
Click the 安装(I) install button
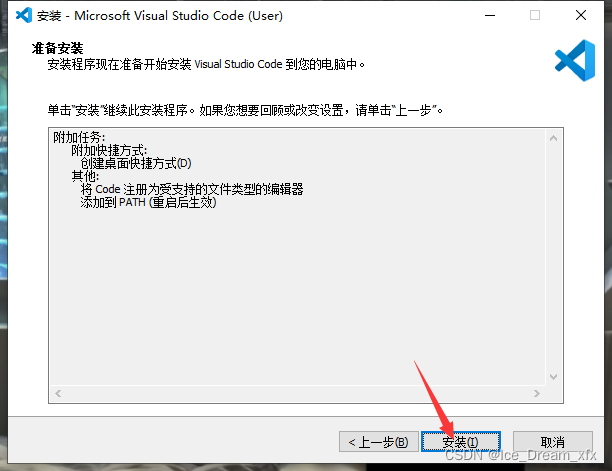point(461,442)
